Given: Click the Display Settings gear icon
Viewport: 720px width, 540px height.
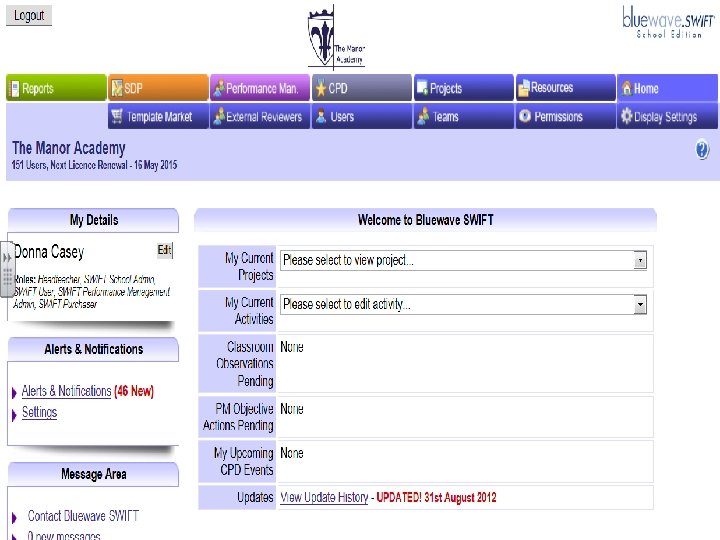Looking at the screenshot, I should coord(626,116).
